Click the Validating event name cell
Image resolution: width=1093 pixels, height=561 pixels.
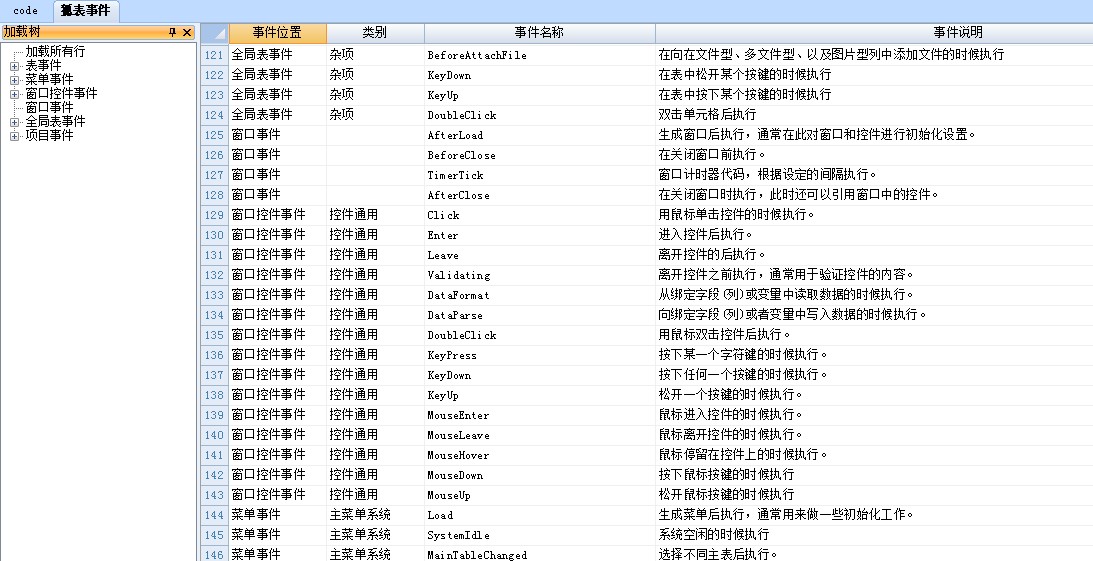[x=540, y=275]
